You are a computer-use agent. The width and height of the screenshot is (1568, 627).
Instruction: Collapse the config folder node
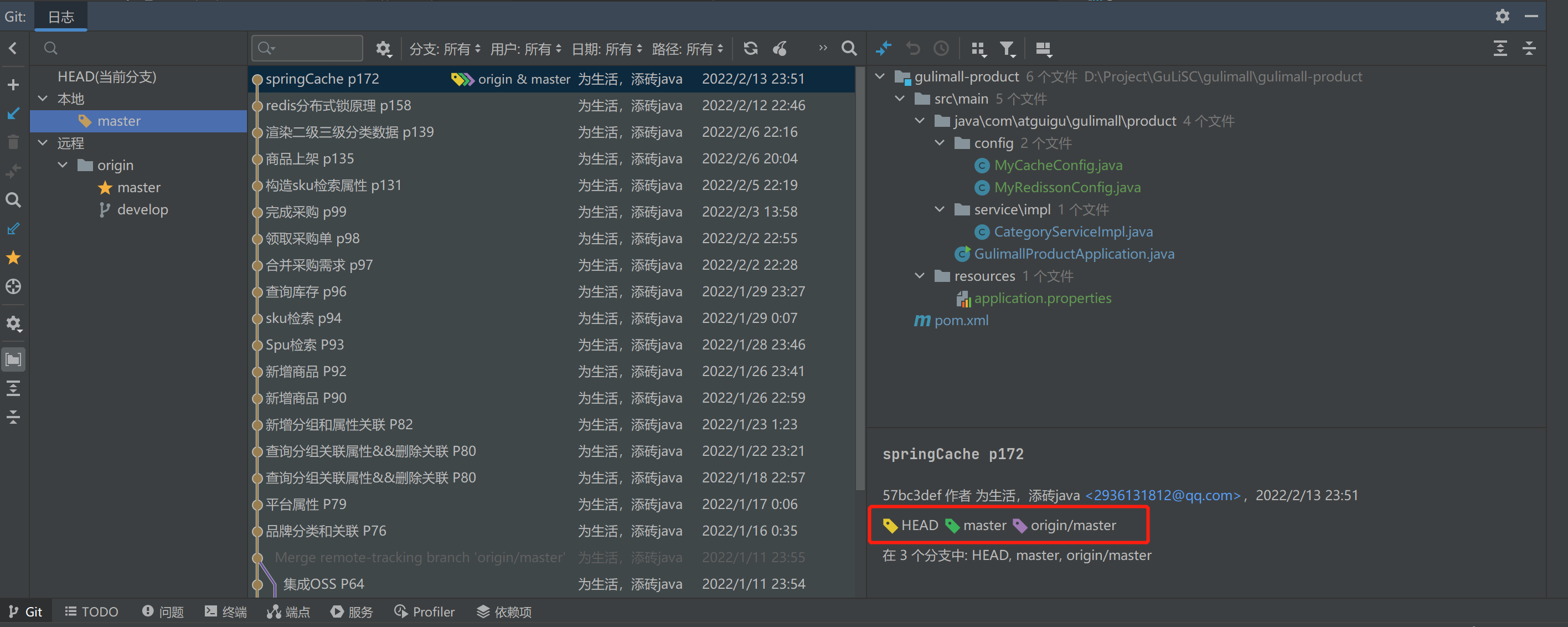[x=940, y=143]
